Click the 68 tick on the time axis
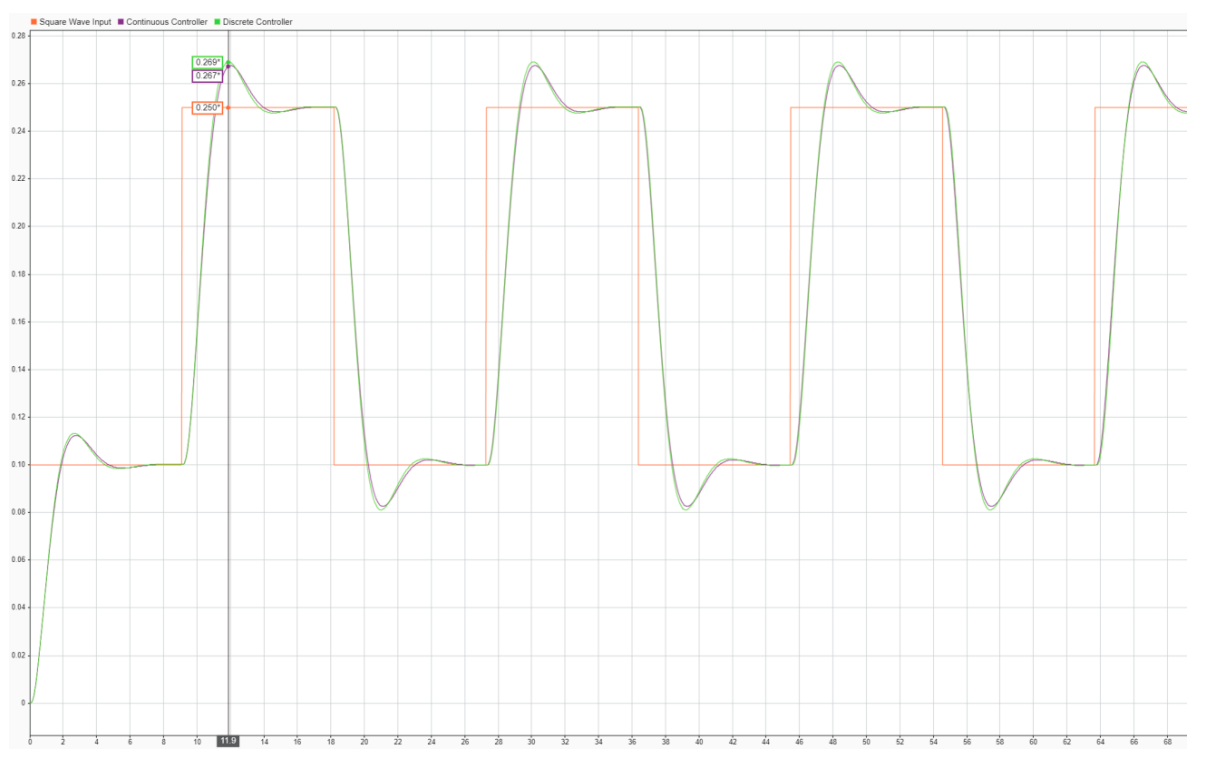This screenshot has width=1205, height=762. click(1168, 741)
